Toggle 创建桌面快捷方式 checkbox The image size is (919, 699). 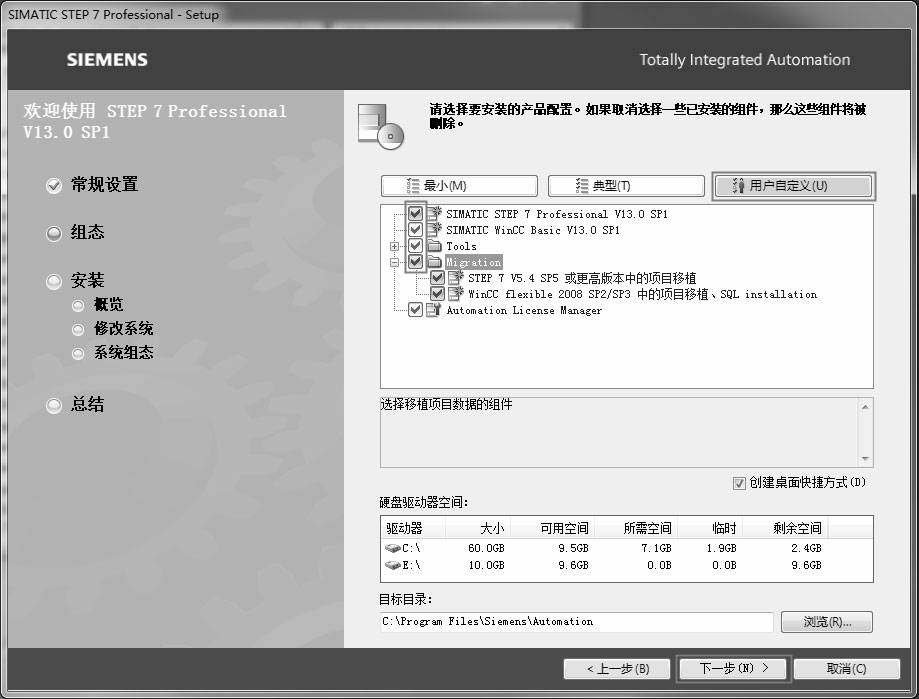(739, 483)
